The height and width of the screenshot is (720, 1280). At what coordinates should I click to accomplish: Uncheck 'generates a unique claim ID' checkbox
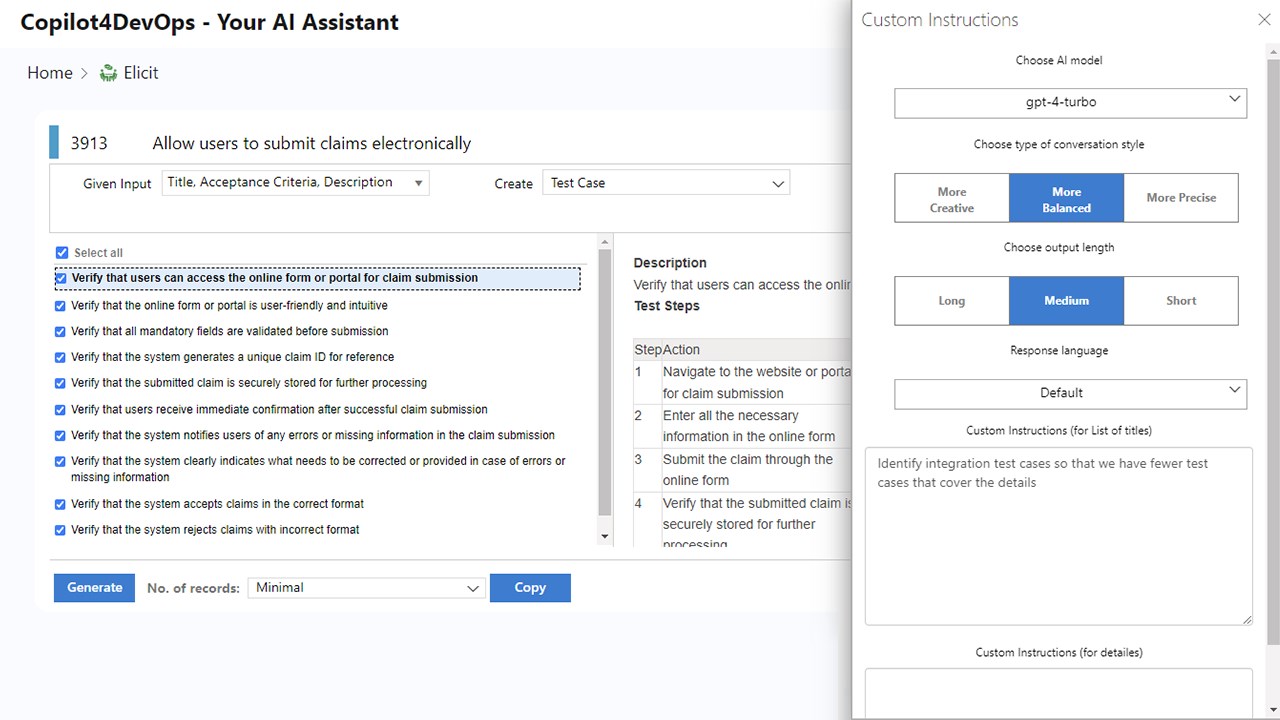(61, 358)
